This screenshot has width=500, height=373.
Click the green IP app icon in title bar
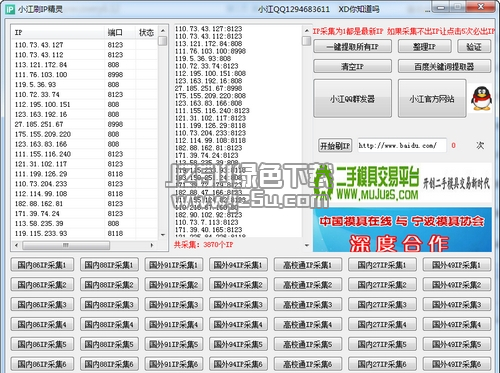(x=10, y=9)
